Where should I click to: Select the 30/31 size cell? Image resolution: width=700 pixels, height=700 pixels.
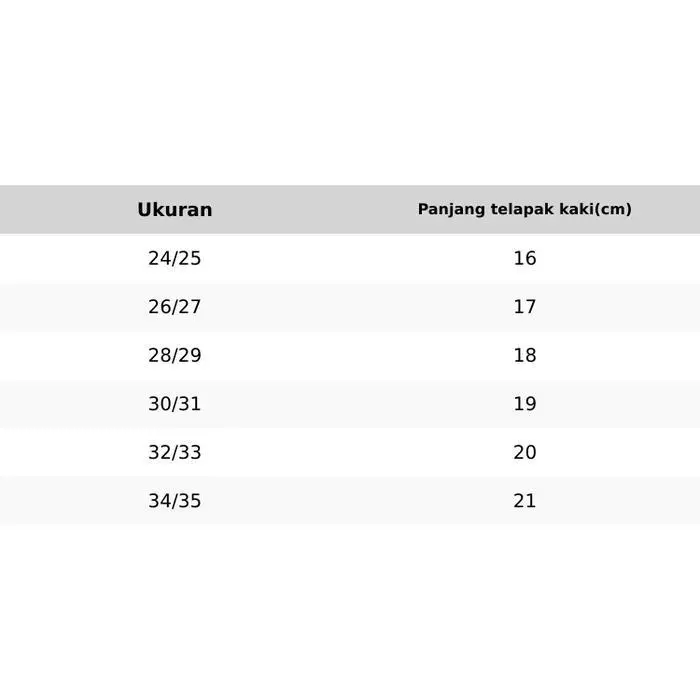pyautogui.click(x=175, y=404)
